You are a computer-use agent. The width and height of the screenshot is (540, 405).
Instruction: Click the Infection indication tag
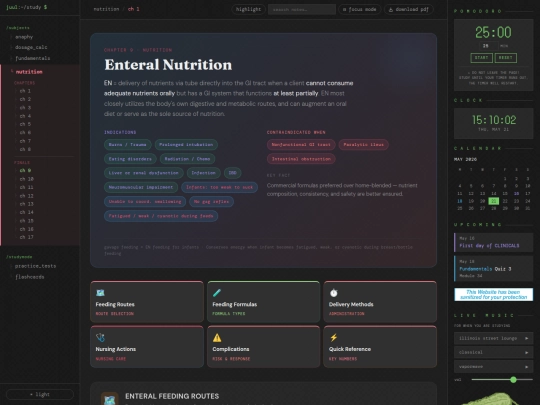(x=203, y=173)
